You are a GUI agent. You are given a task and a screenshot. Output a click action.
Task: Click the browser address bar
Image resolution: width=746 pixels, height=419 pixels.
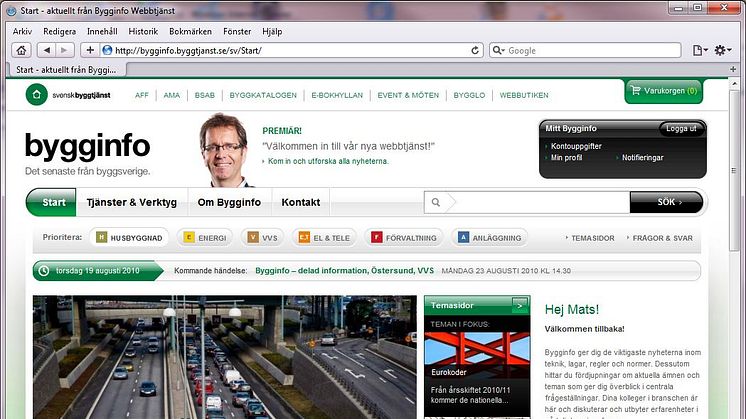pos(290,50)
